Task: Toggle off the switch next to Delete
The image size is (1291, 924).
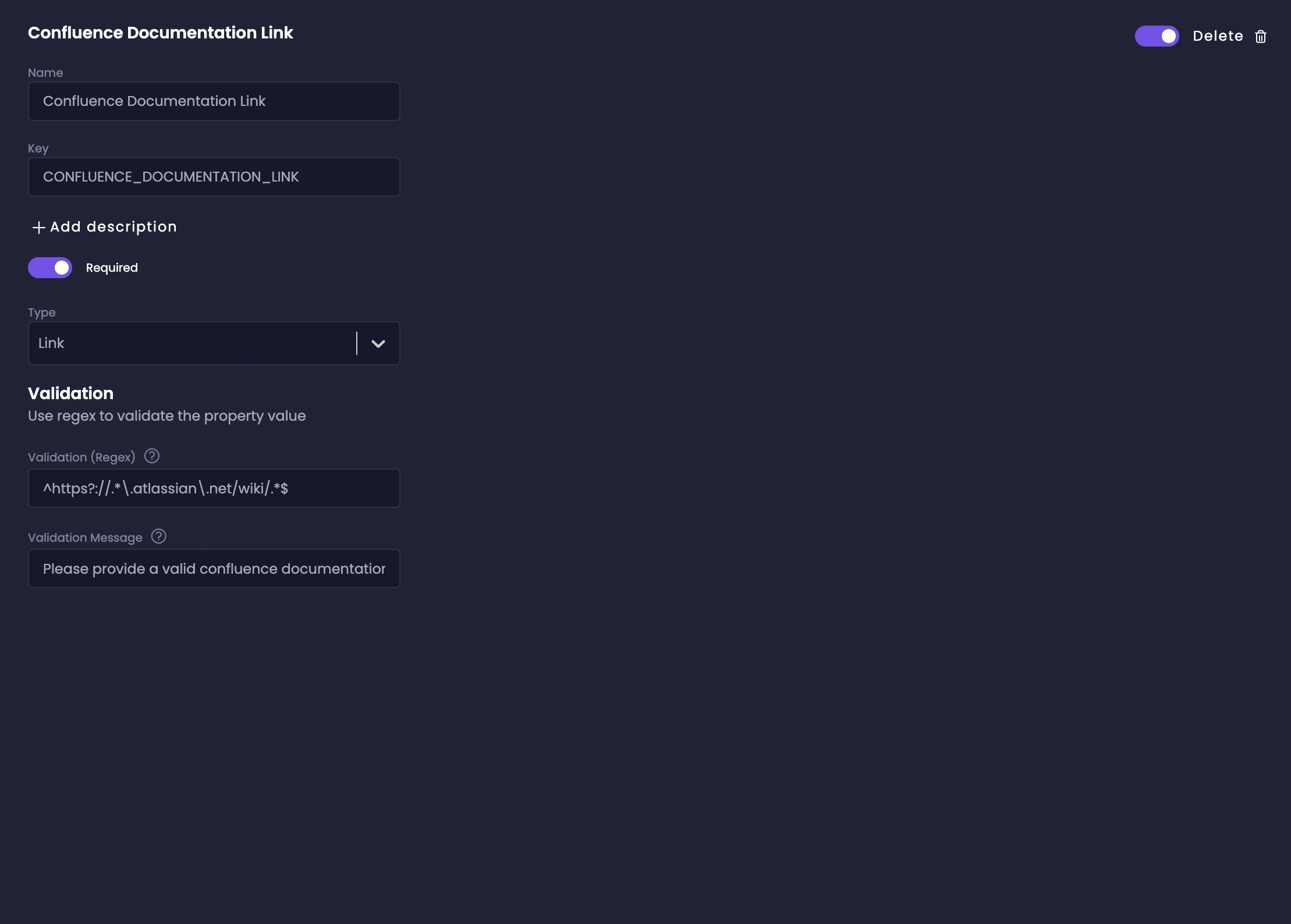Action: tap(1157, 36)
